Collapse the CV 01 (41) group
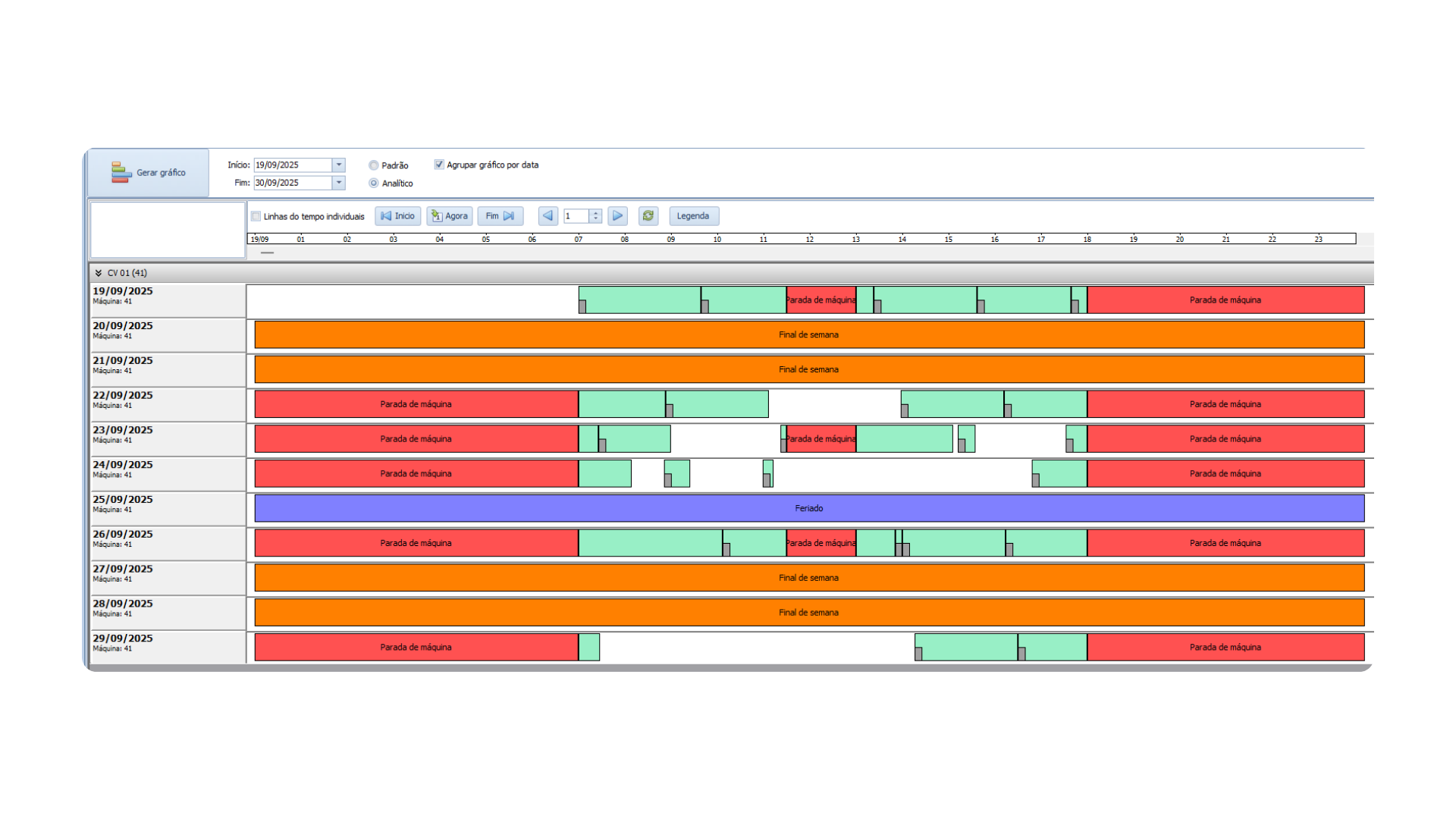 [99, 273]
